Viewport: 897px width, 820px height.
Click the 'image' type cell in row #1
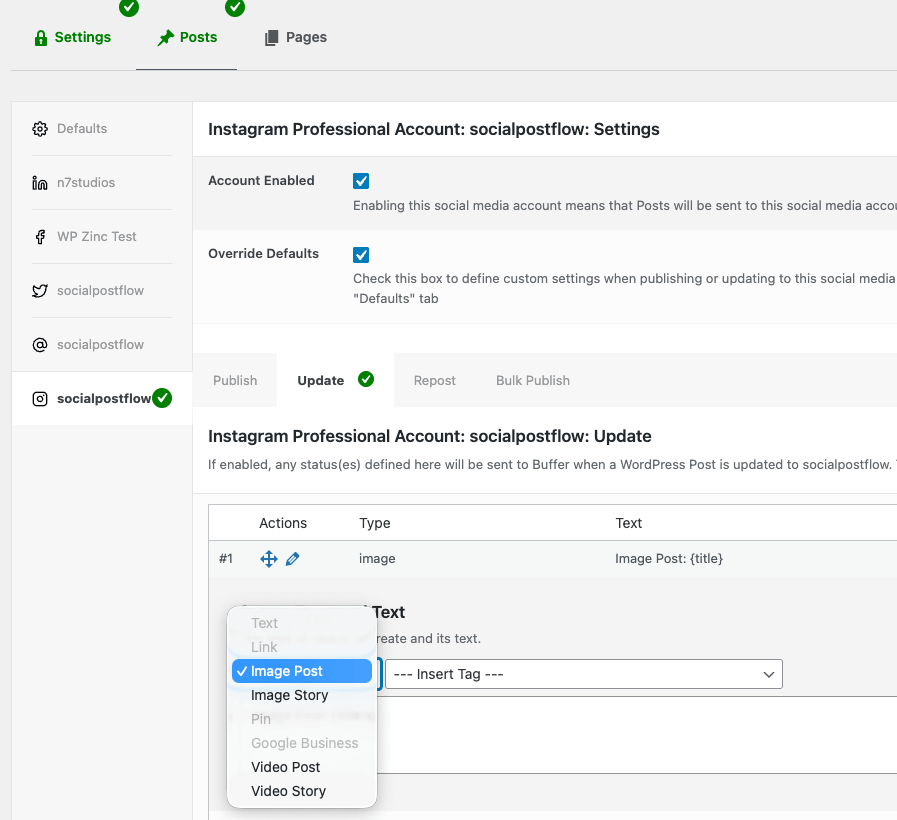[x=377, y=558]
